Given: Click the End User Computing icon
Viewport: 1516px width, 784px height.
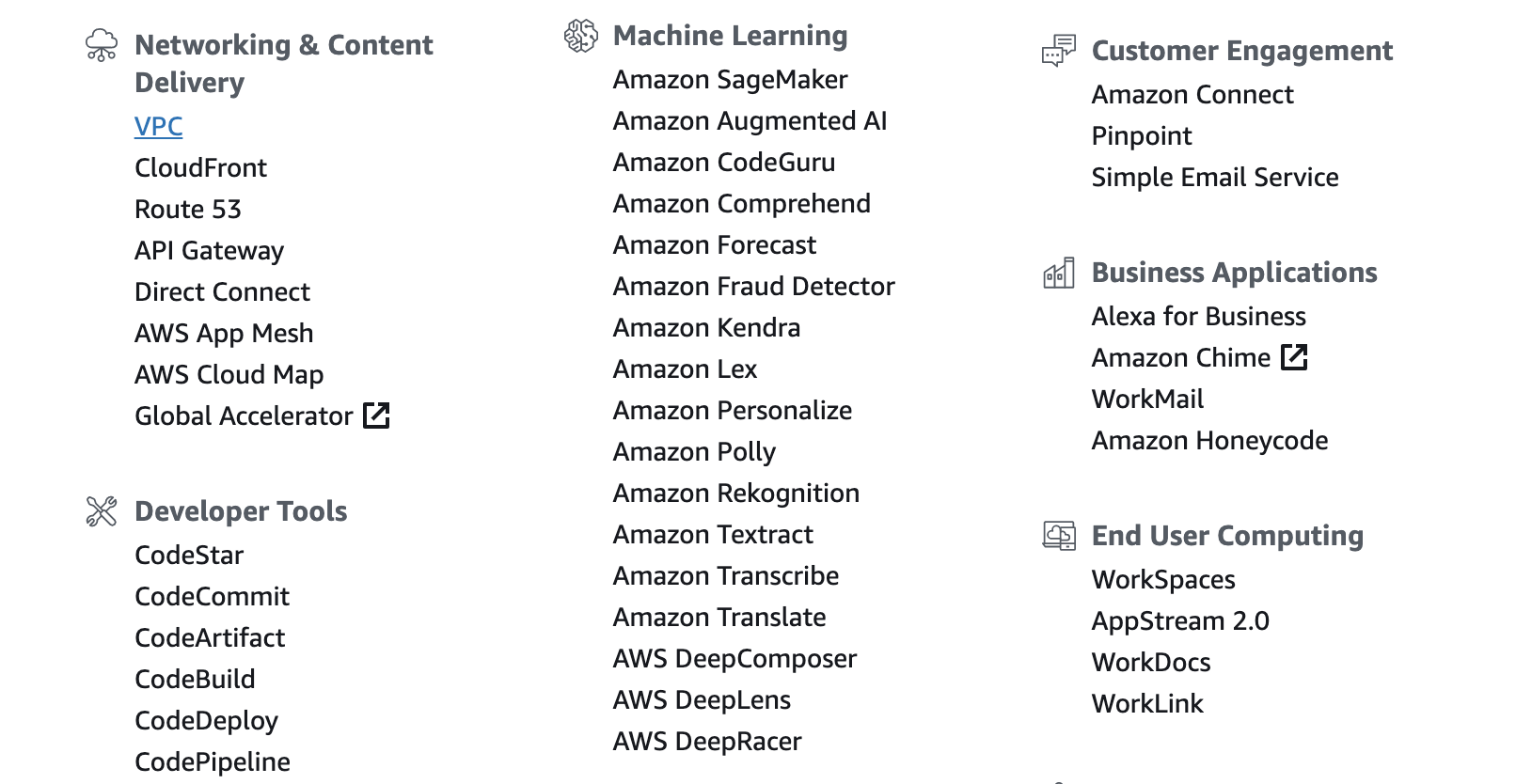Looking at the screenshot, I should click(x=1059, y=536).
